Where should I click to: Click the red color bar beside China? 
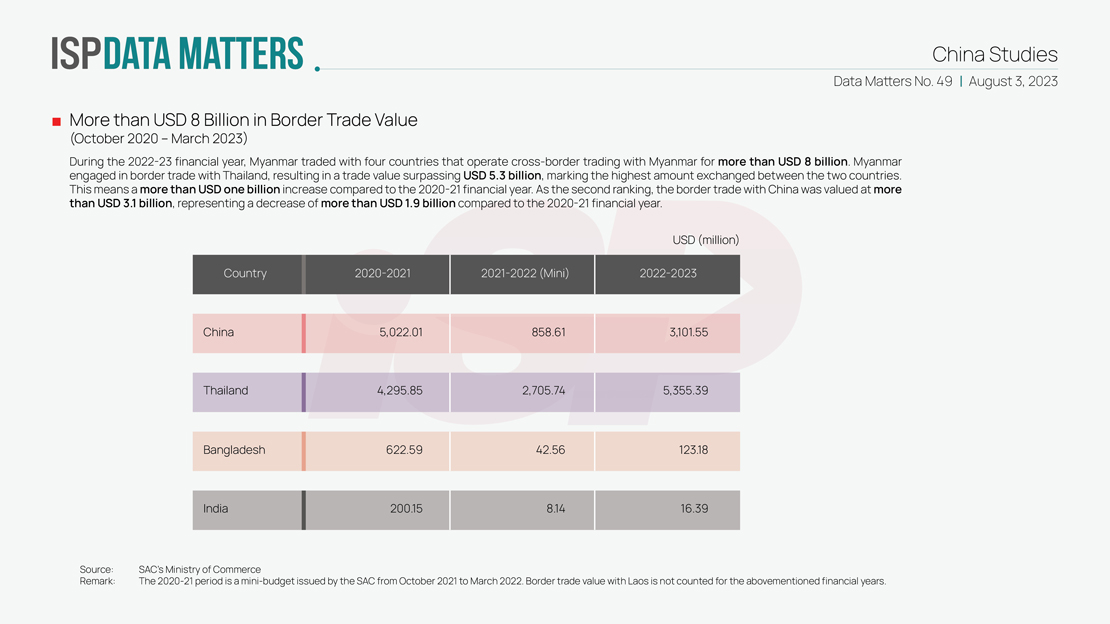coord(303,333)
